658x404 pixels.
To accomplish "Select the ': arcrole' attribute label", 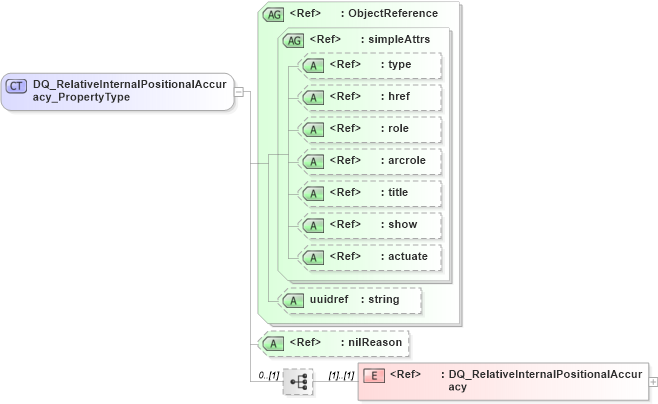I will pyautogui.click(x=403, y=160).
